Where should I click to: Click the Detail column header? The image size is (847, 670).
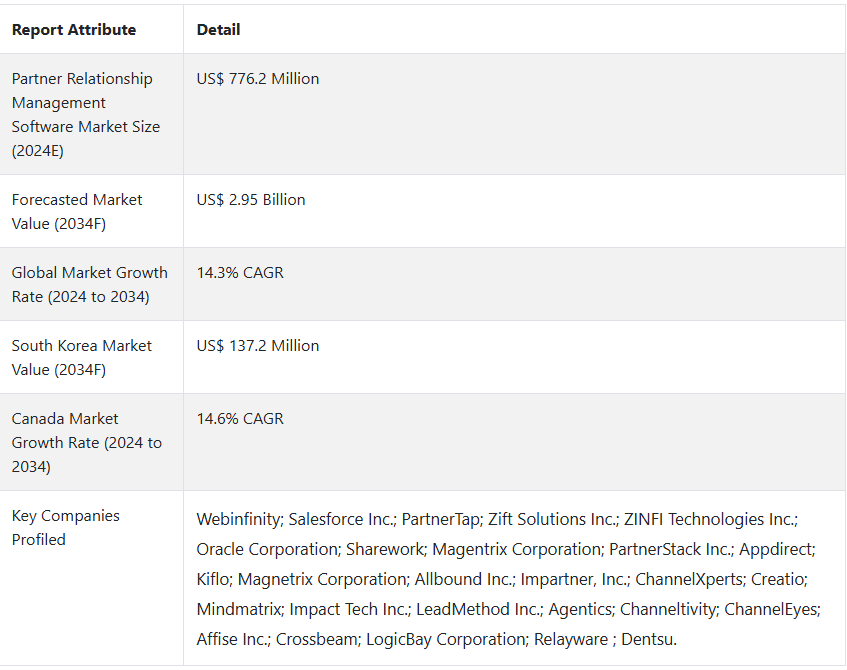[x=218, y=30]
